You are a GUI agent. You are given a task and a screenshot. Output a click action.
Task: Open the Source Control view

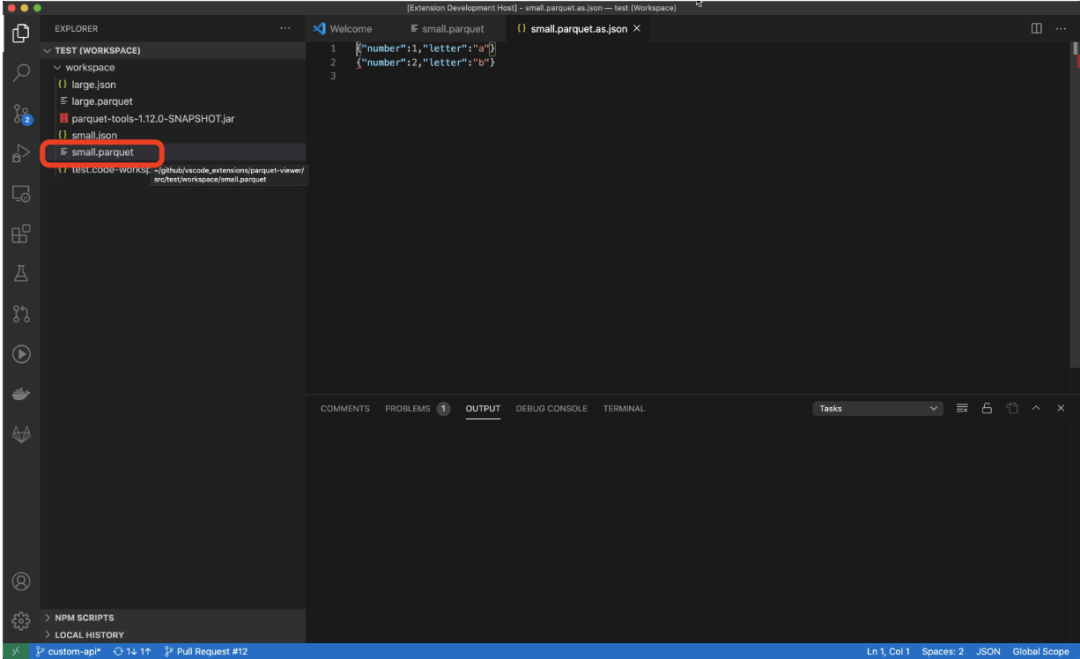click(x=21, y=114)
